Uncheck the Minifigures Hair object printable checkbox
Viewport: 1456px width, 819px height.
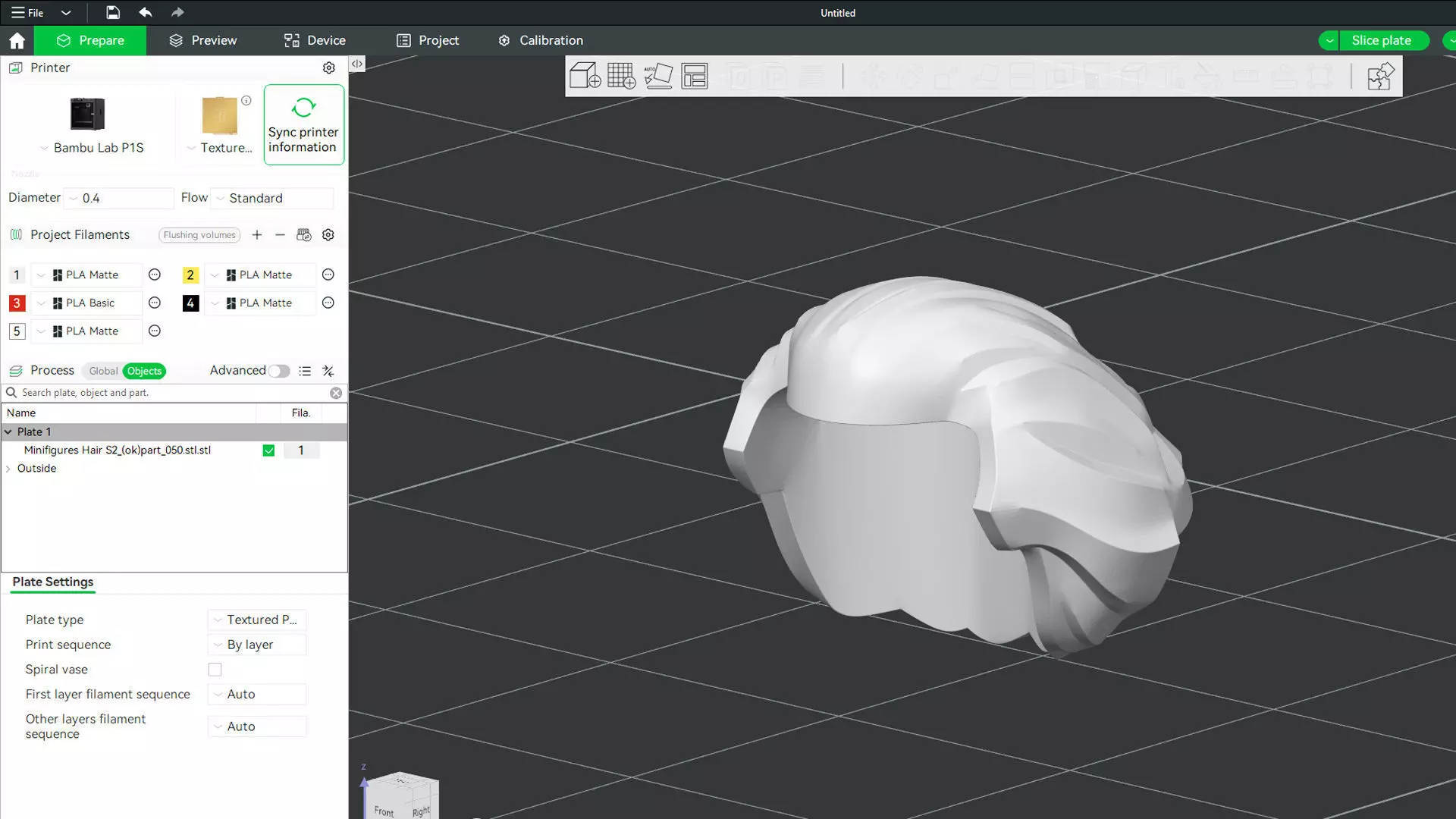(x=268, y=450)
